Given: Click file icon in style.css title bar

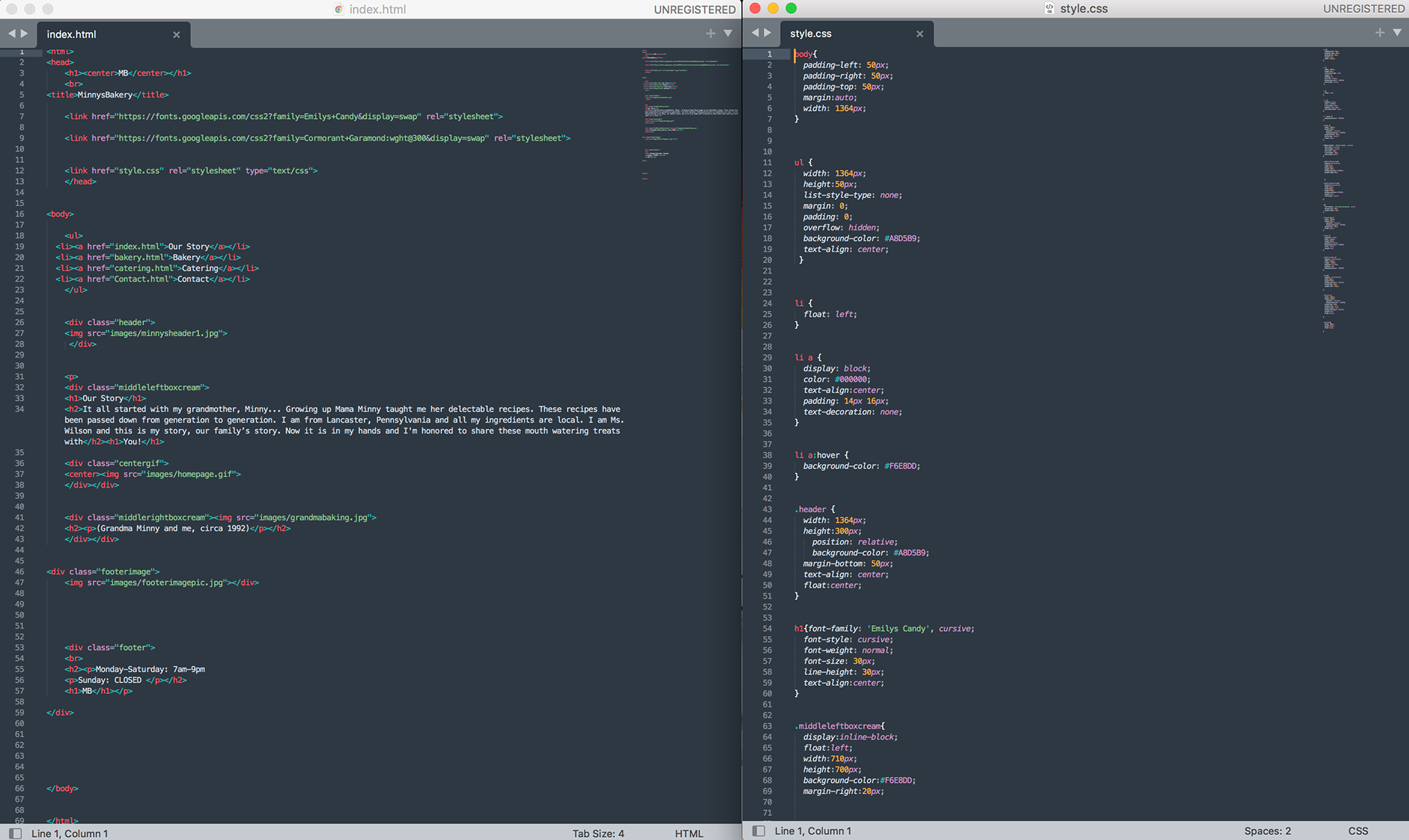Looking at the screenshot, I should [1049, 9].
